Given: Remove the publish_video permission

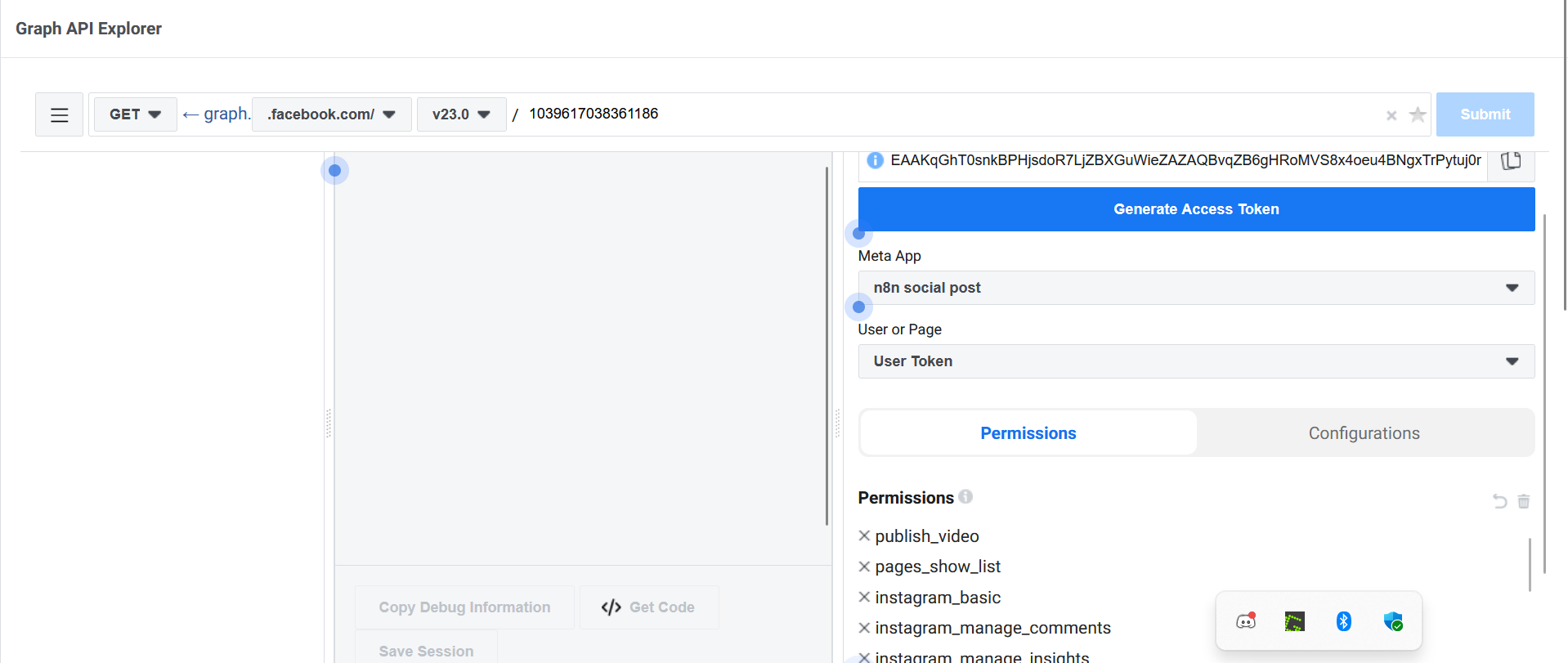Looking at the screenshot, I should [x=864, y=536].
